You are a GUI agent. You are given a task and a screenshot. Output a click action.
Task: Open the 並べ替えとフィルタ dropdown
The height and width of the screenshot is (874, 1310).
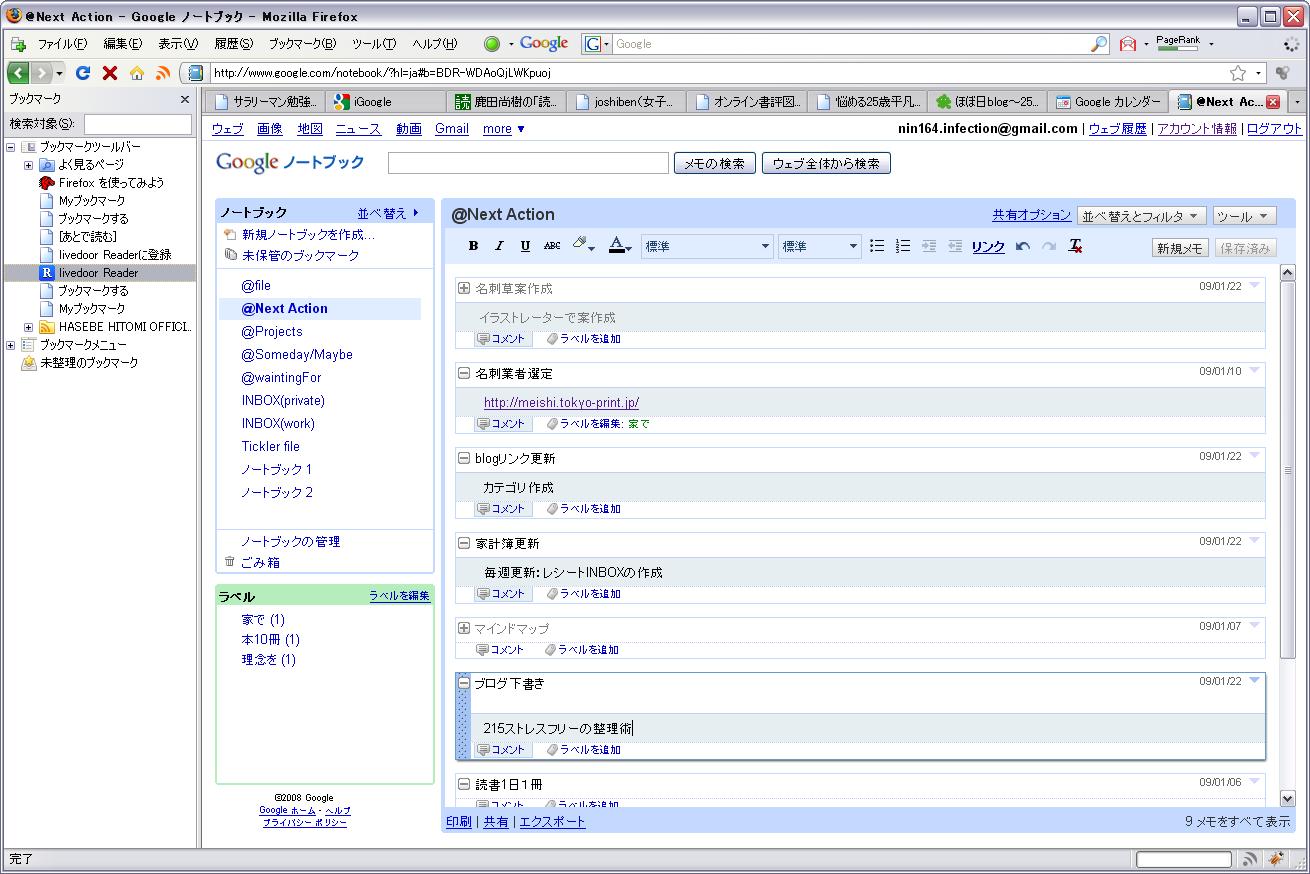(x=1142, y=216)
